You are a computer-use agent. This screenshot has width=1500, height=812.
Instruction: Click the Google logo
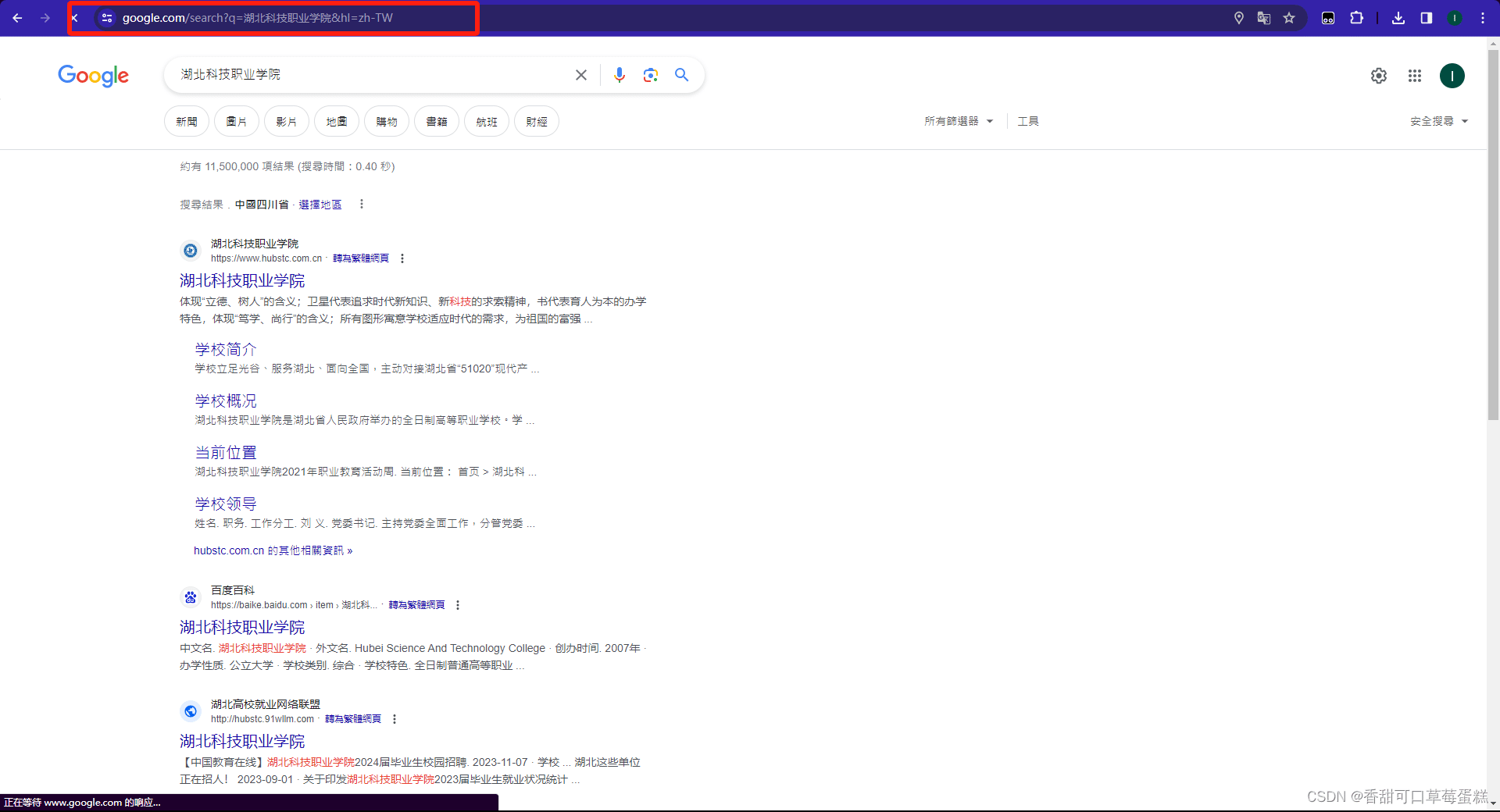pos(94,76)
